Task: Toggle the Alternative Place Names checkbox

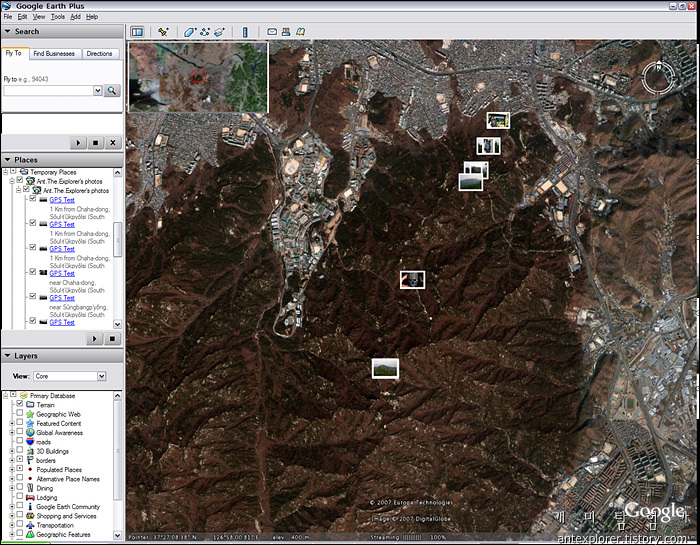Action: click(20, 478)
